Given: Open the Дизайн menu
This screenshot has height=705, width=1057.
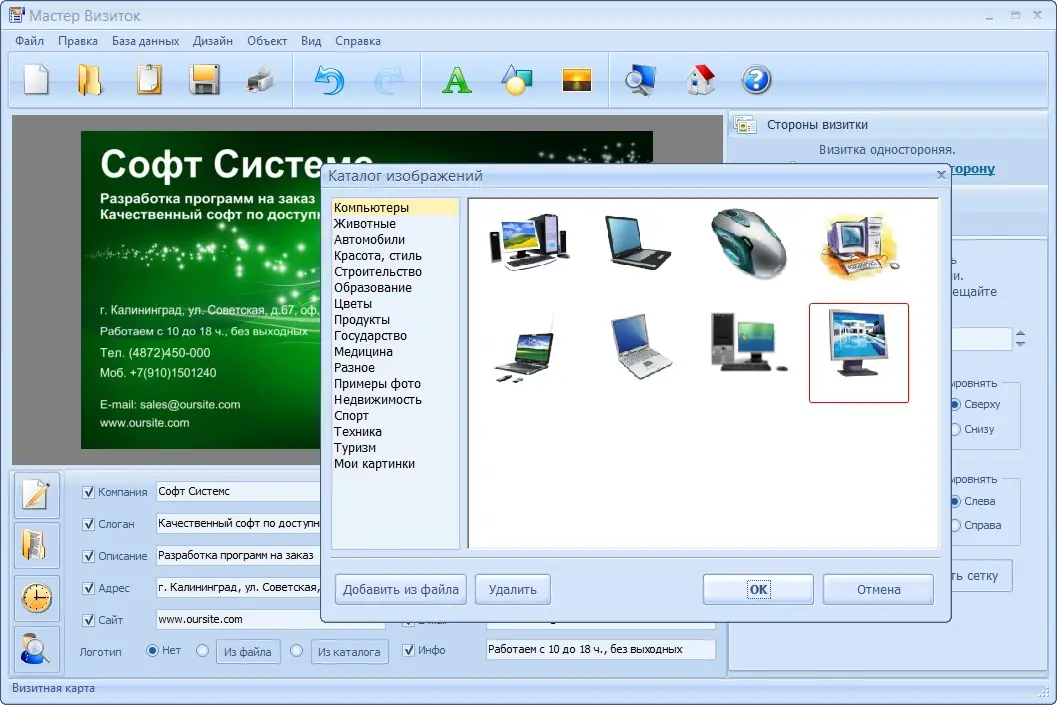Looking at the screenshot, I should click(x=212, y=41).
